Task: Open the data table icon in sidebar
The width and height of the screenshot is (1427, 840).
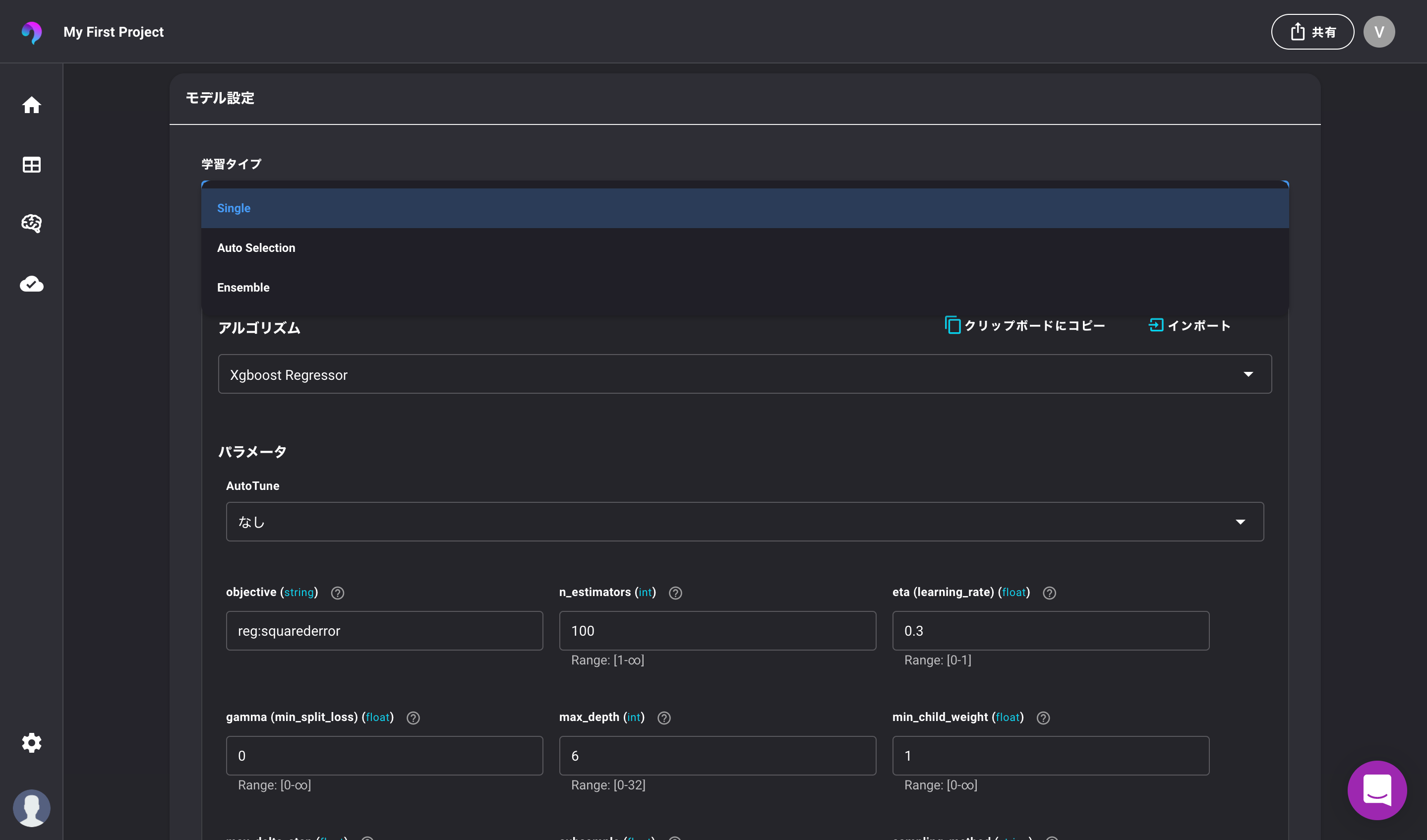Action: pos(31,165)
